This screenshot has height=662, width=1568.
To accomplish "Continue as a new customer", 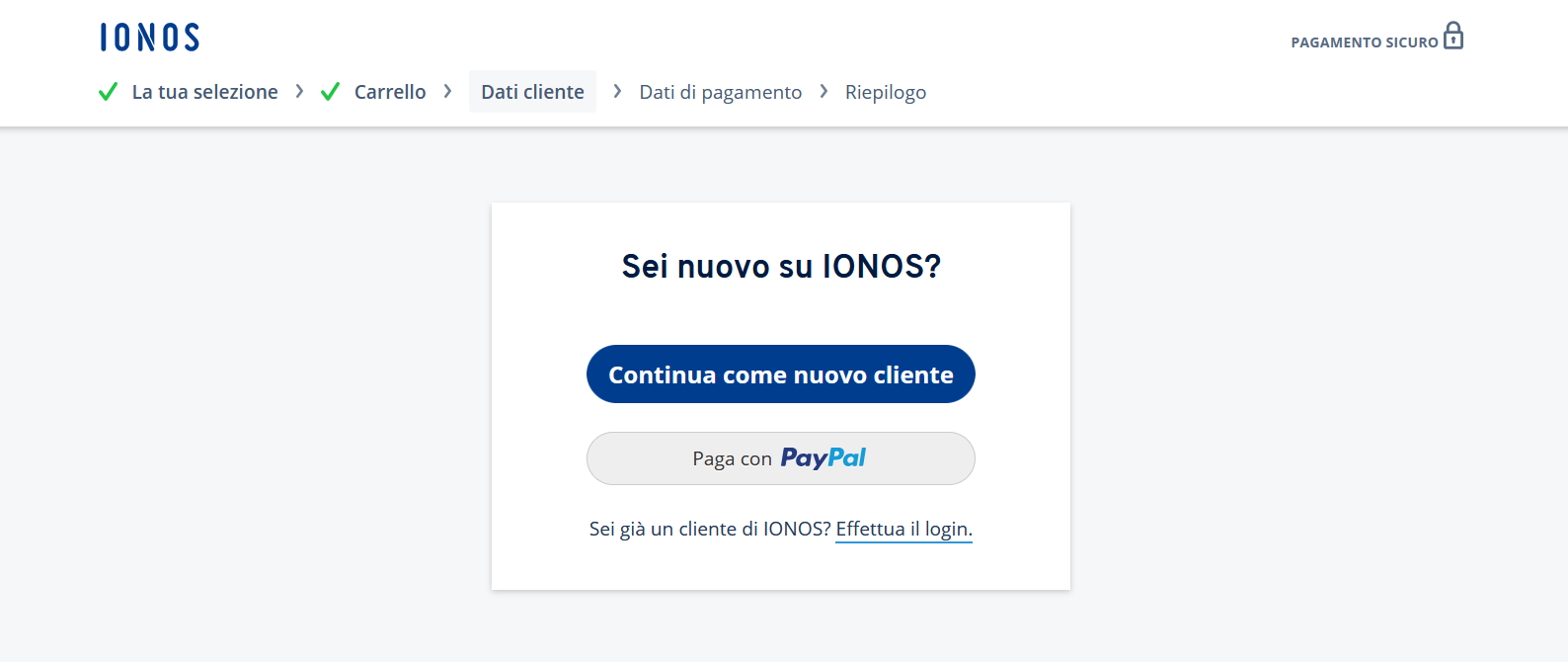I will click(x=781, y=374).
